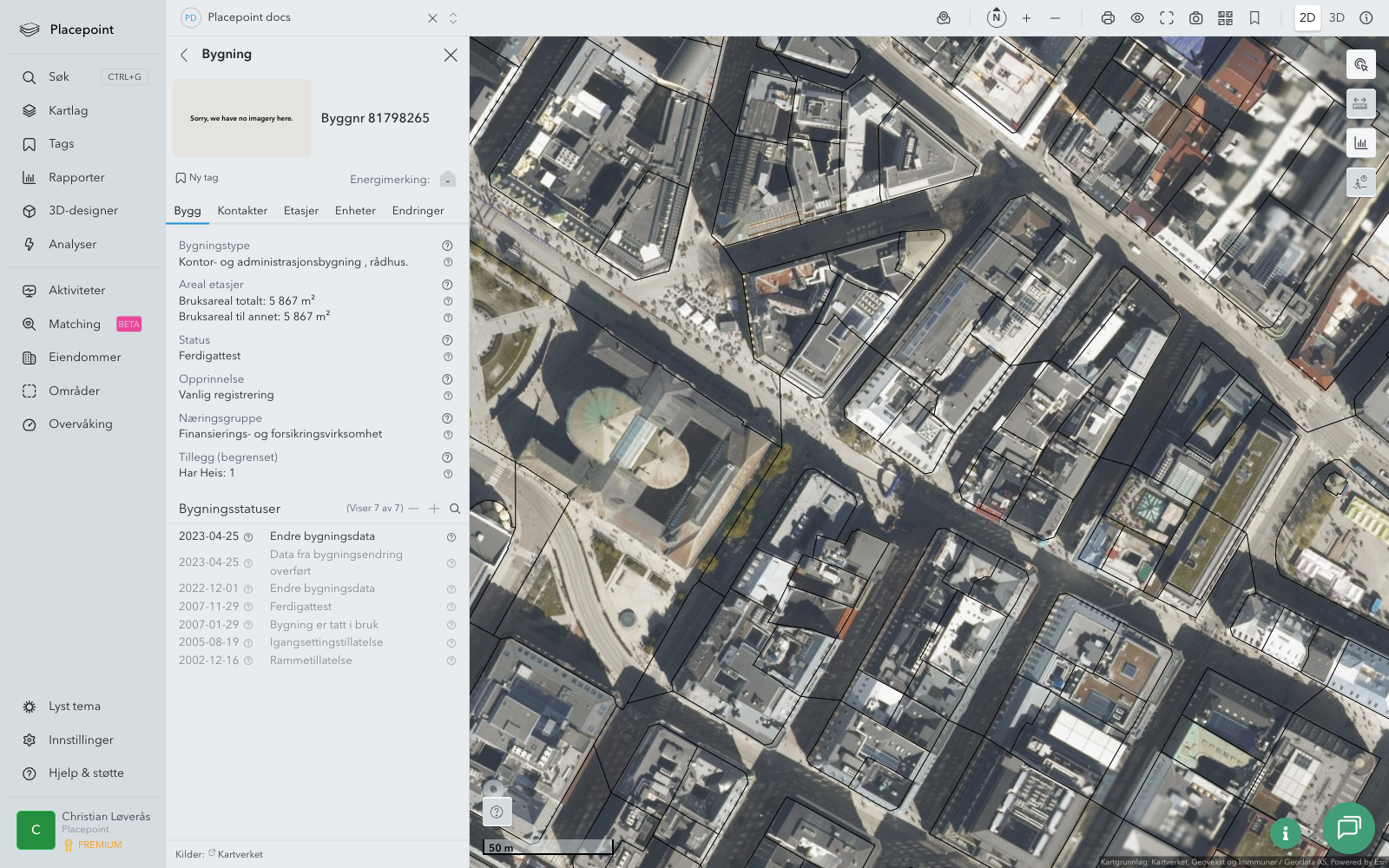Open the chat support bubble
The image size is (1389, 868).
coord(1347,827)
